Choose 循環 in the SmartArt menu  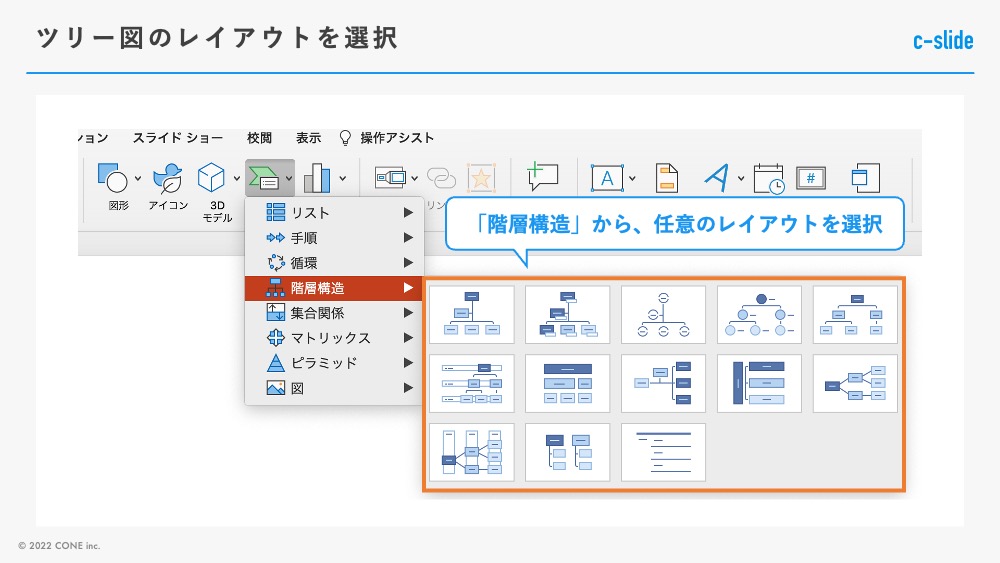coord(334,263)
